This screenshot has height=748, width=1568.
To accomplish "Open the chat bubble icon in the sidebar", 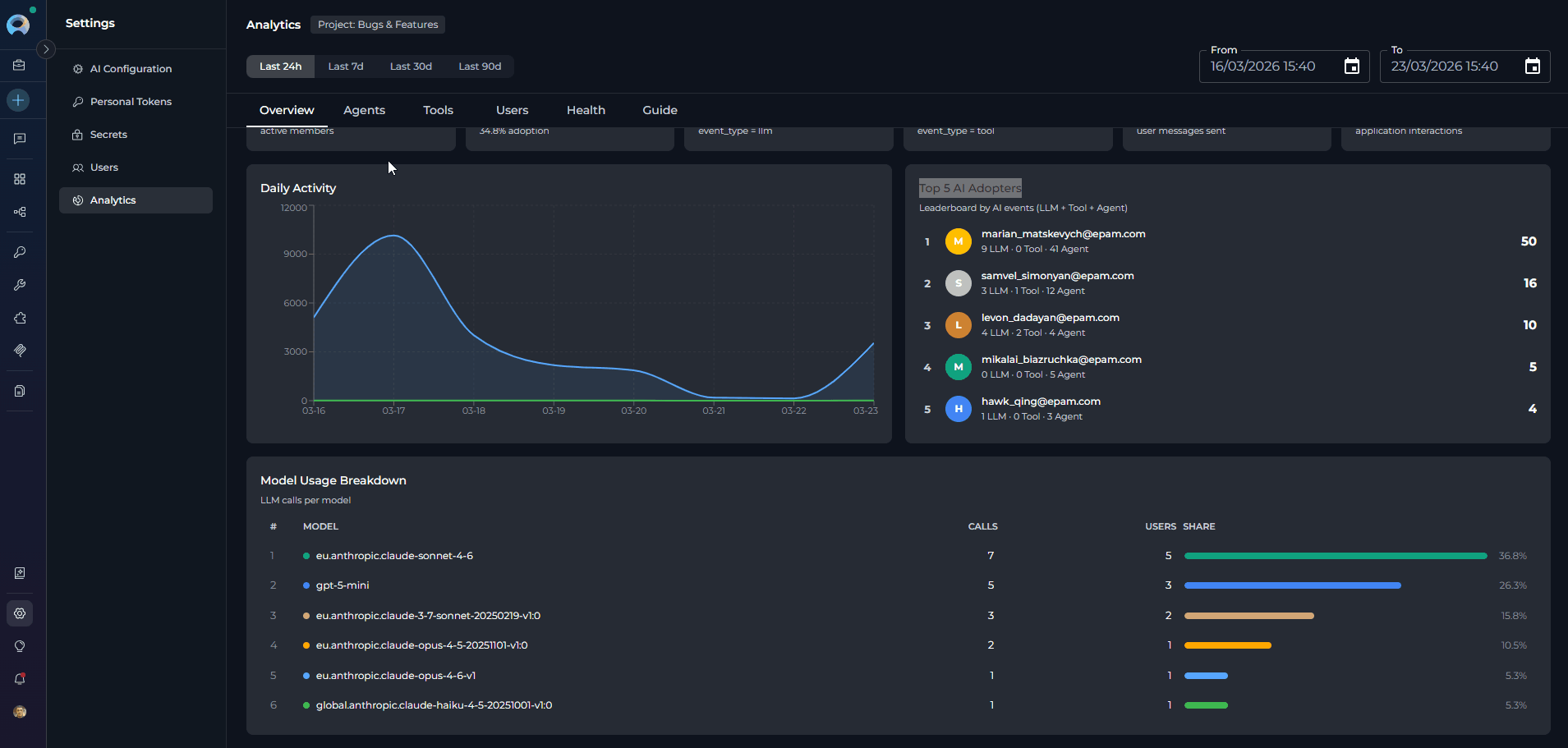I will (19, 138).
